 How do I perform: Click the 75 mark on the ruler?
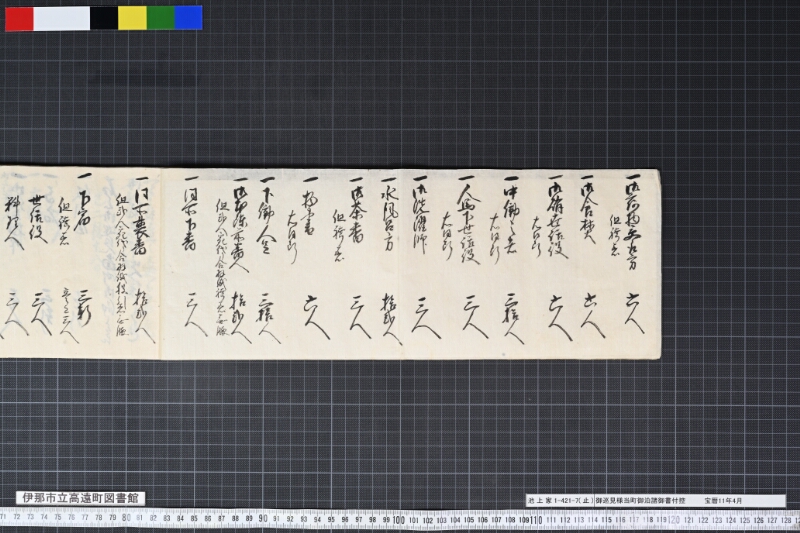pos(58,517)
